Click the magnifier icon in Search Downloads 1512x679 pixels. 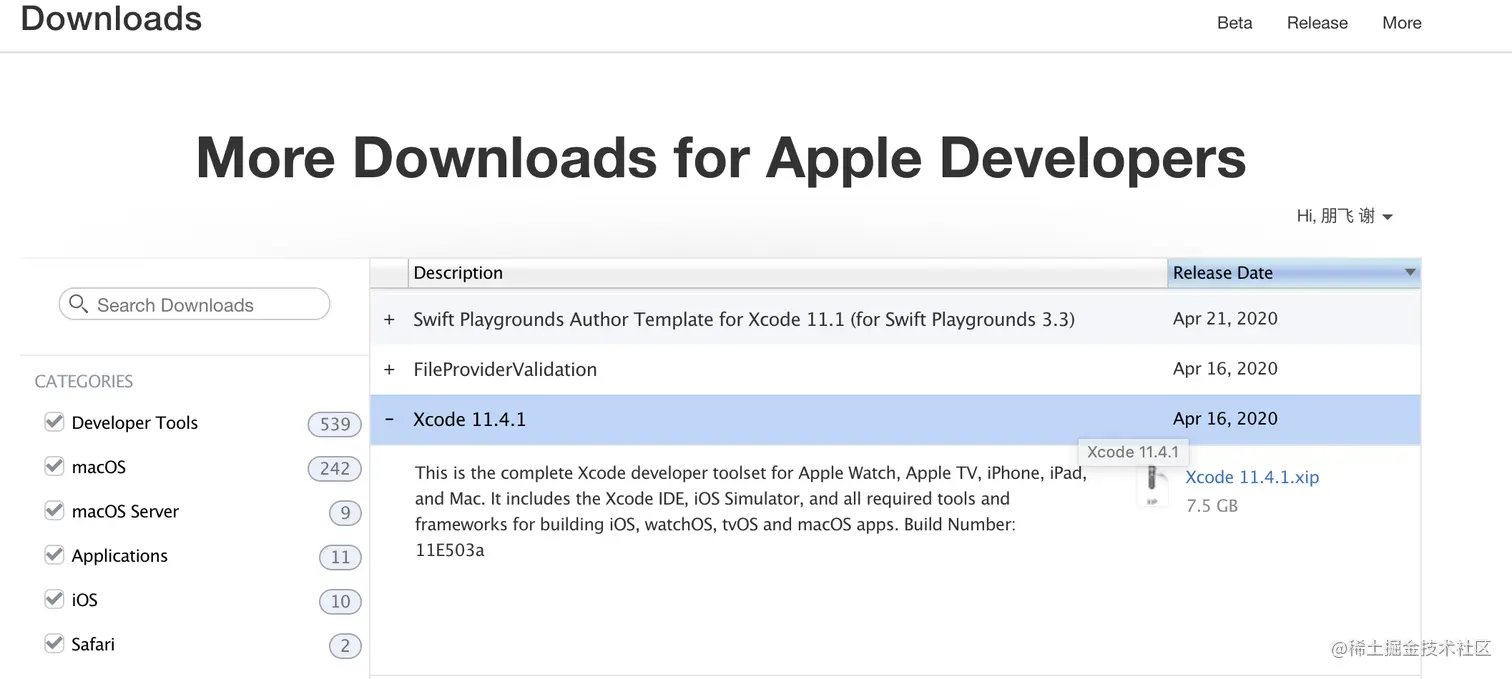[x=78, y=304]
